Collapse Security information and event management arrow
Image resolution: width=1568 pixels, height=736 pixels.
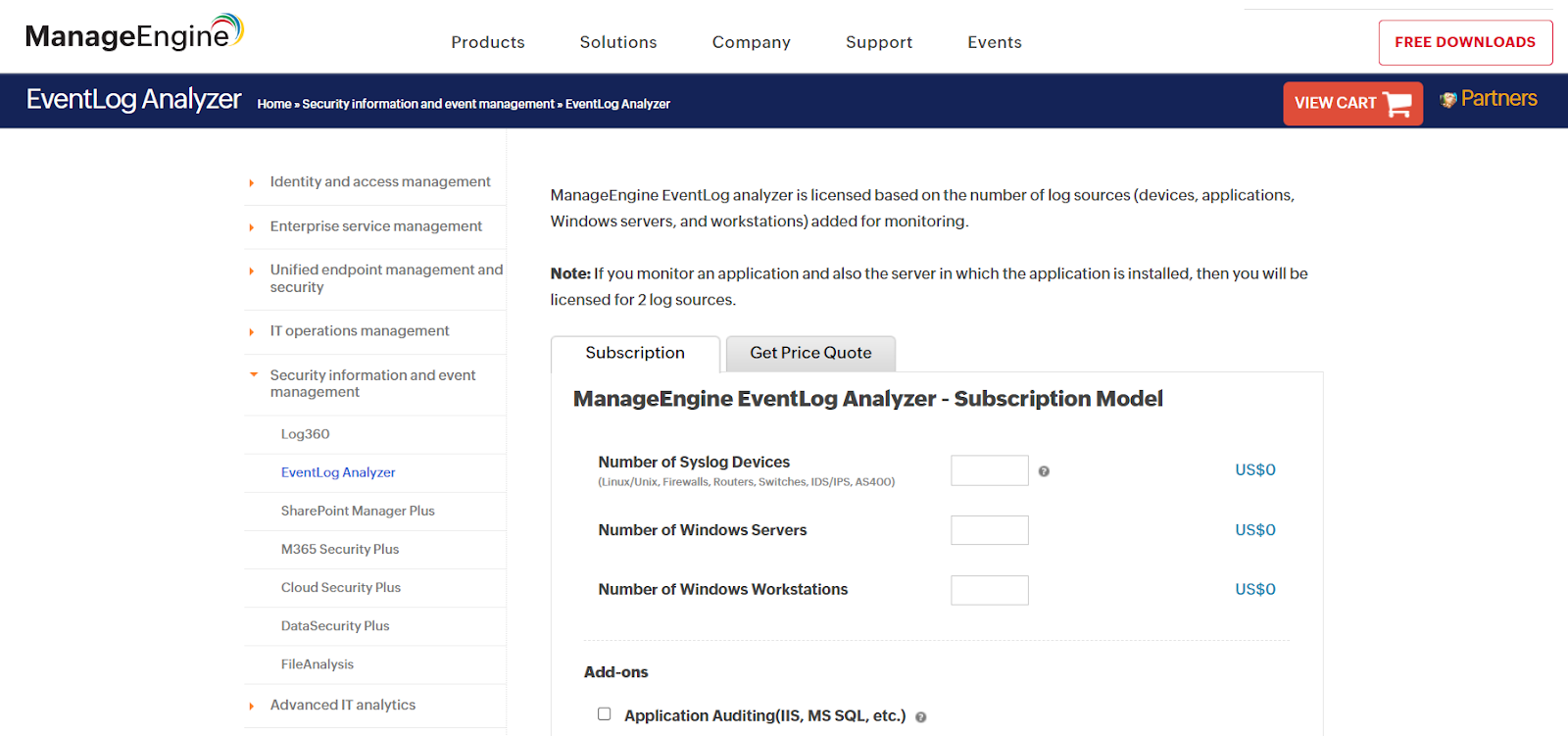(x=253, y=374)
